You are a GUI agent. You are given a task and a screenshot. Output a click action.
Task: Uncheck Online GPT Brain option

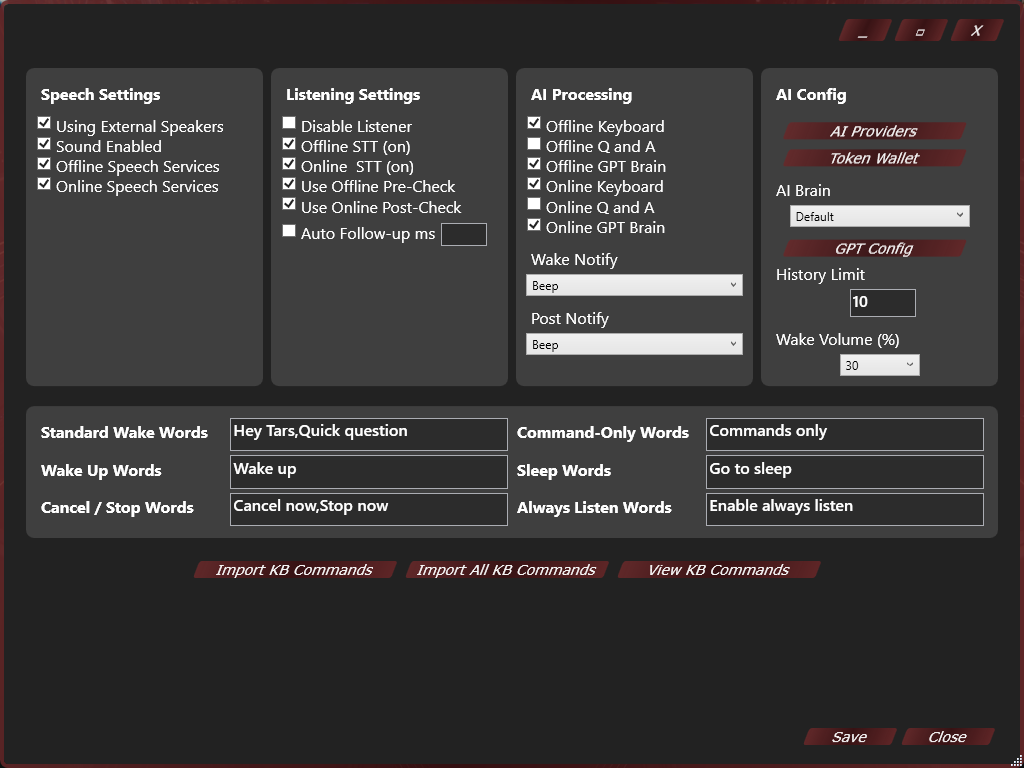pos(534,225)
